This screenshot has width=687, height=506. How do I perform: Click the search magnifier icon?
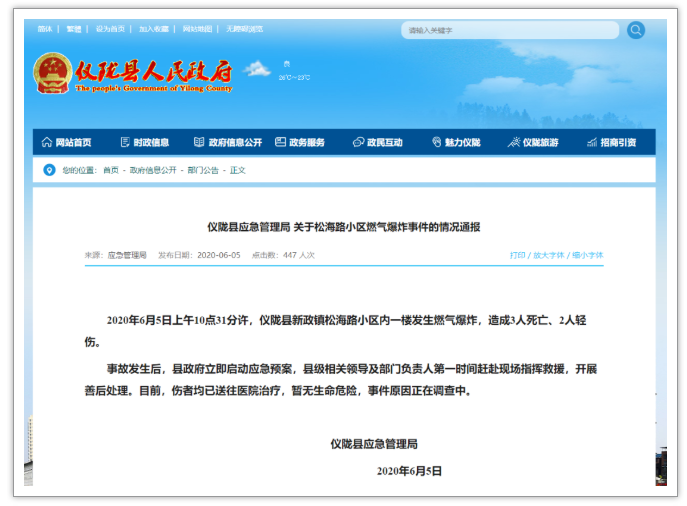(x=636, y=30)
